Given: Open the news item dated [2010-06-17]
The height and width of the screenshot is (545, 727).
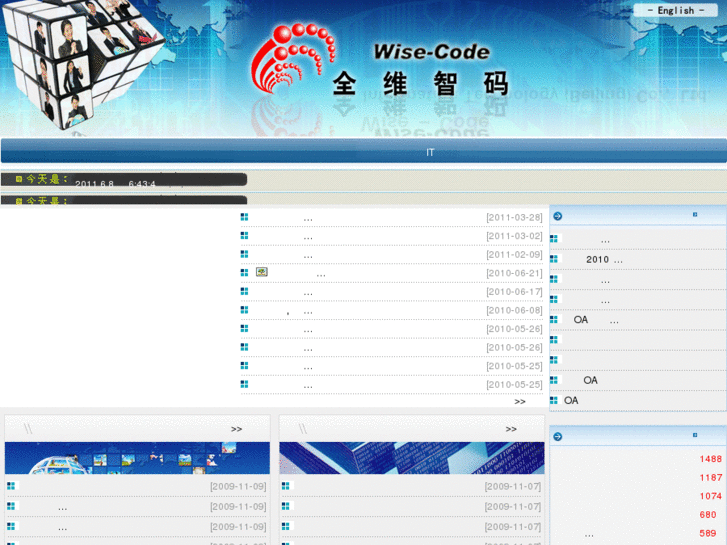Looking at the screenshot, I should tap(392, 292).
